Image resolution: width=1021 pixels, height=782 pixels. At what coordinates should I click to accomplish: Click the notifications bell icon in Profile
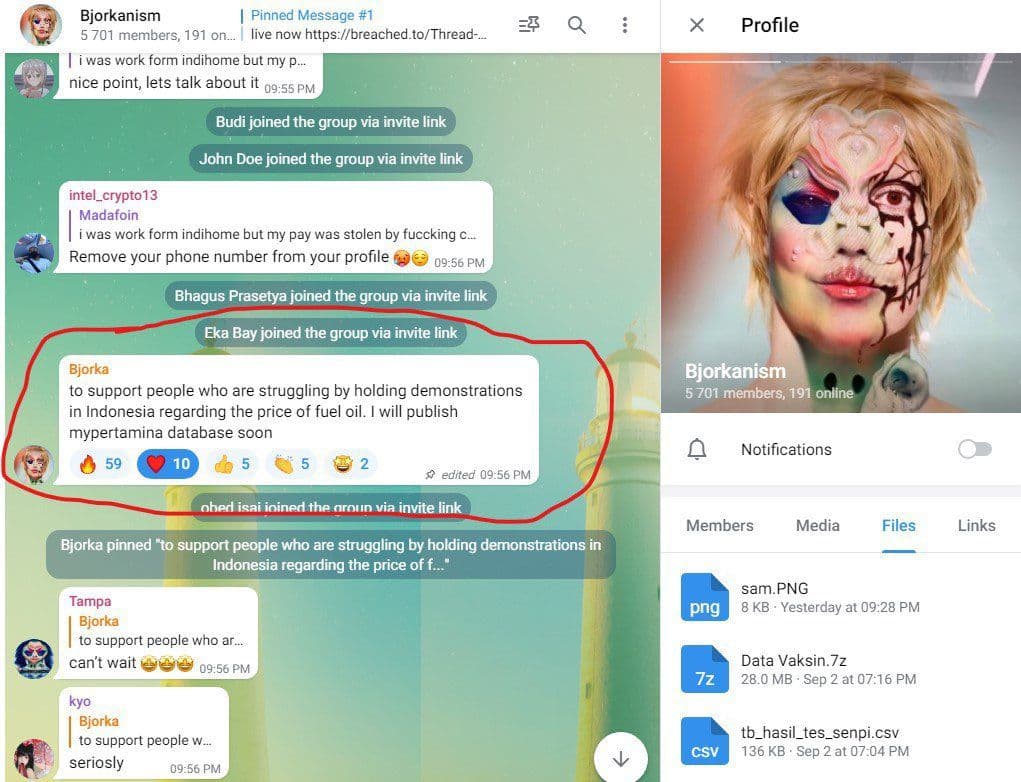click(697, 449)
